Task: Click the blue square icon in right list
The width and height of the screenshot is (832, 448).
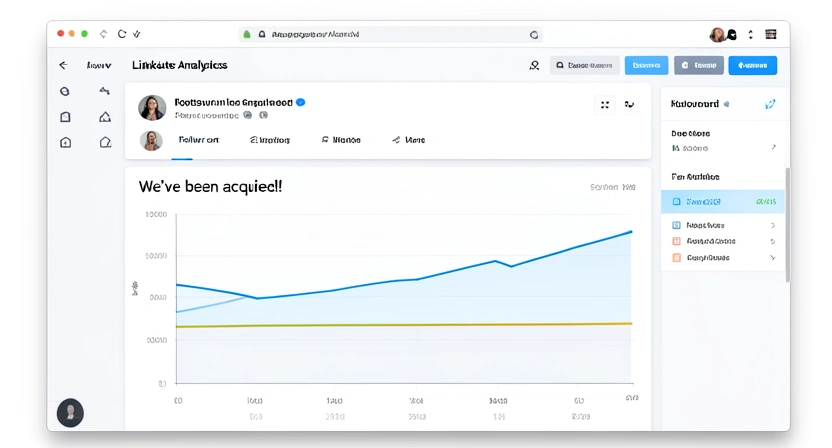Action: 677,225
